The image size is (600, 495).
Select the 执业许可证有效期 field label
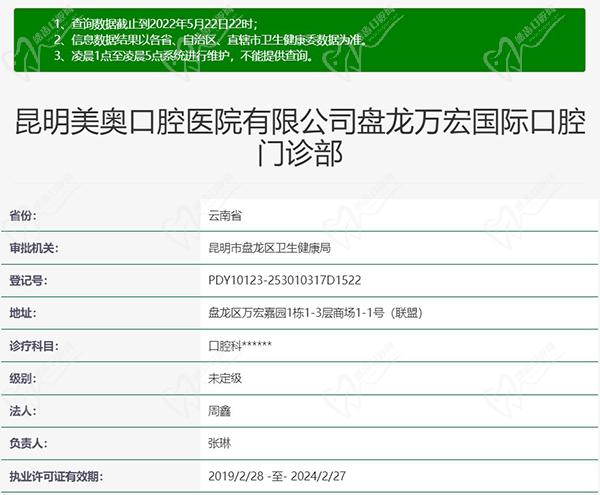tap(54, 476)
